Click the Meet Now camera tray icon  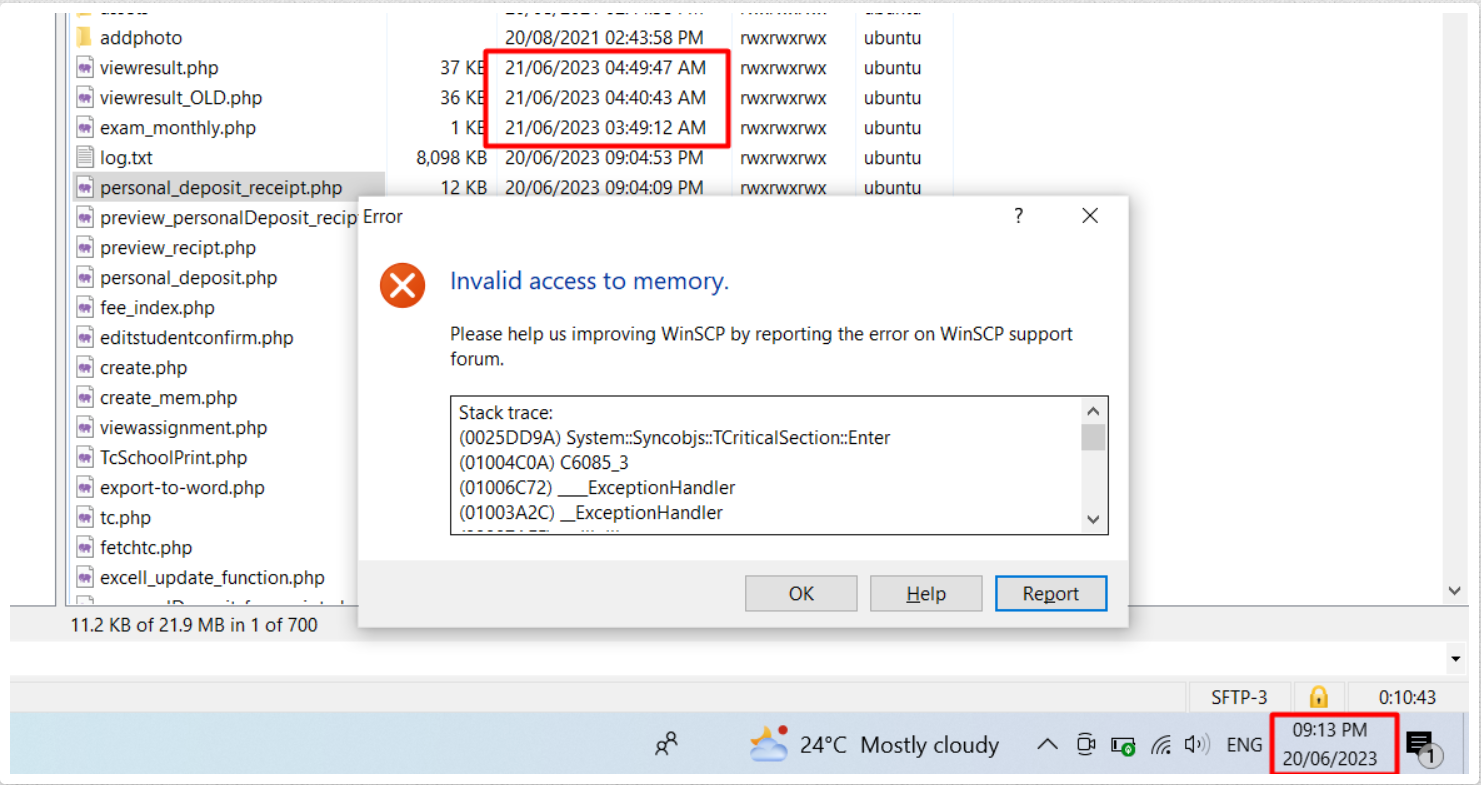point(1086,744)
